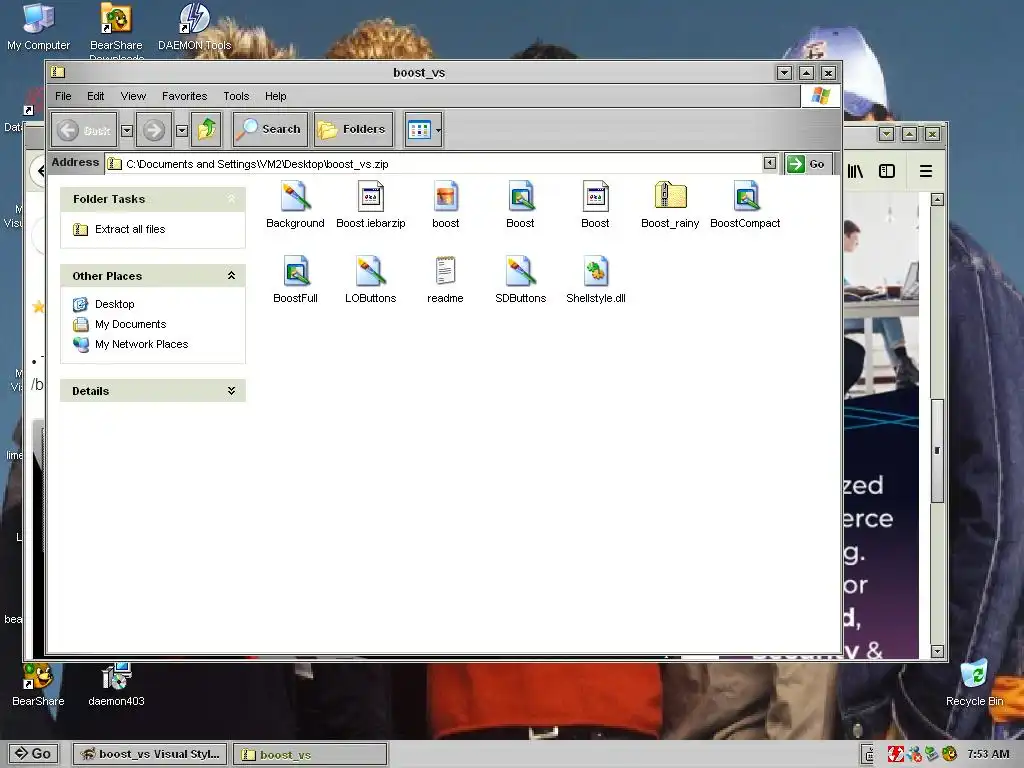This screenshot has width=1024, height=768.
Task: Select the Shellstyle.dll file
Action: (596, 280)
